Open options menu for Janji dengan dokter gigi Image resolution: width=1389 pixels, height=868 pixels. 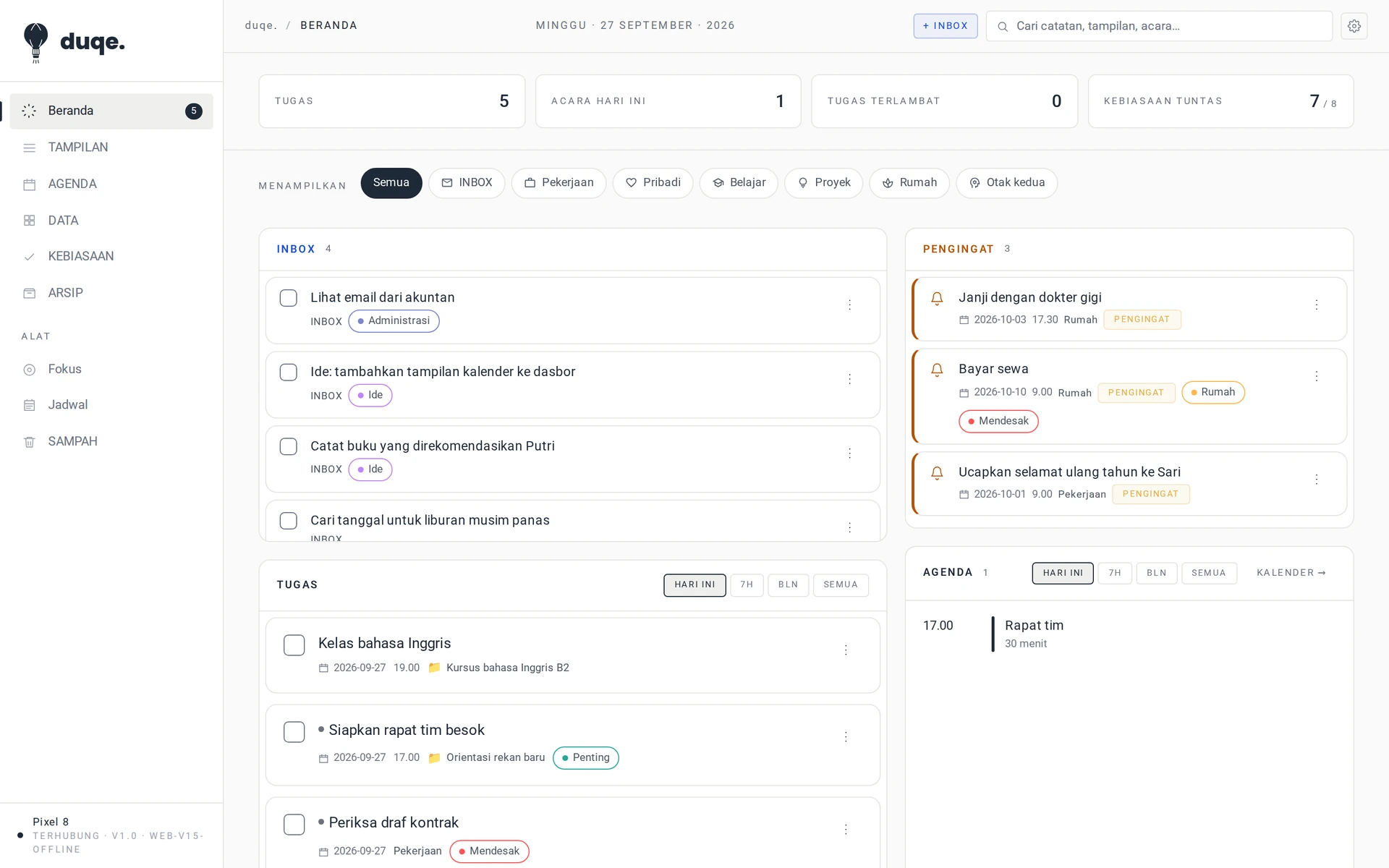(1317, 305)
